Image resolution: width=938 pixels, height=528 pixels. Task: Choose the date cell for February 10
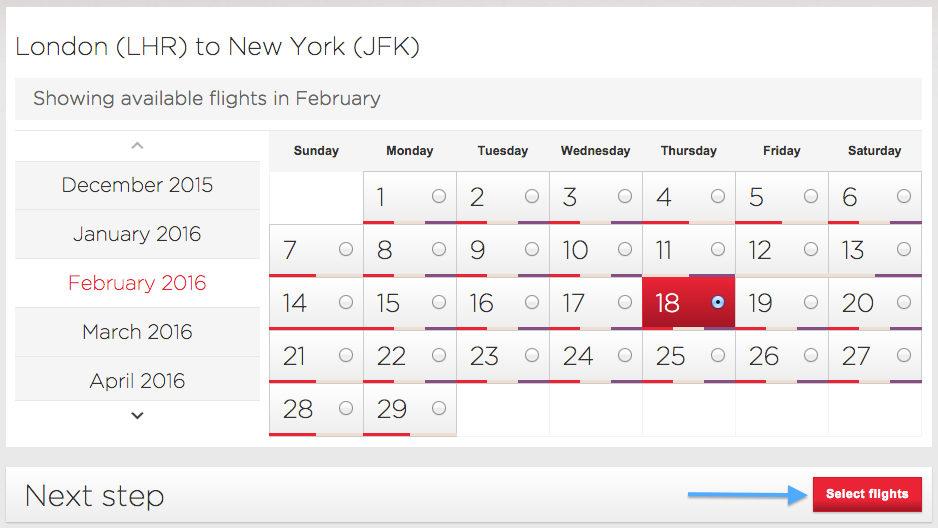click(x=596, y=251)
